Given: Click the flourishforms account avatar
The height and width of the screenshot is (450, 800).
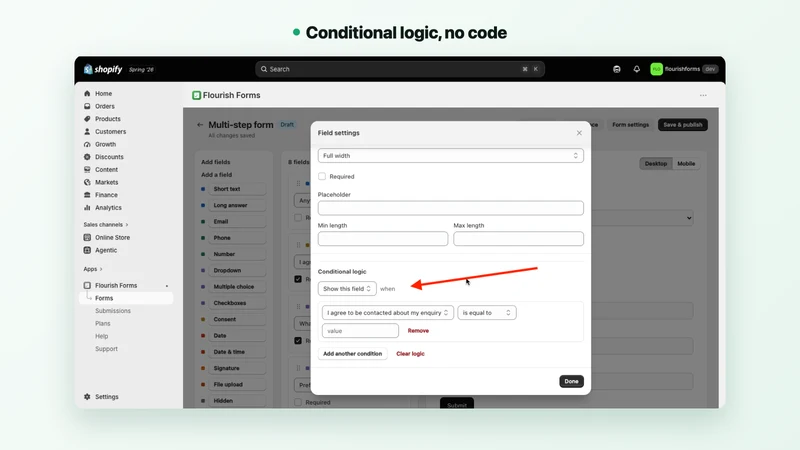Looking at the screenshot, I should coord(656,69).
